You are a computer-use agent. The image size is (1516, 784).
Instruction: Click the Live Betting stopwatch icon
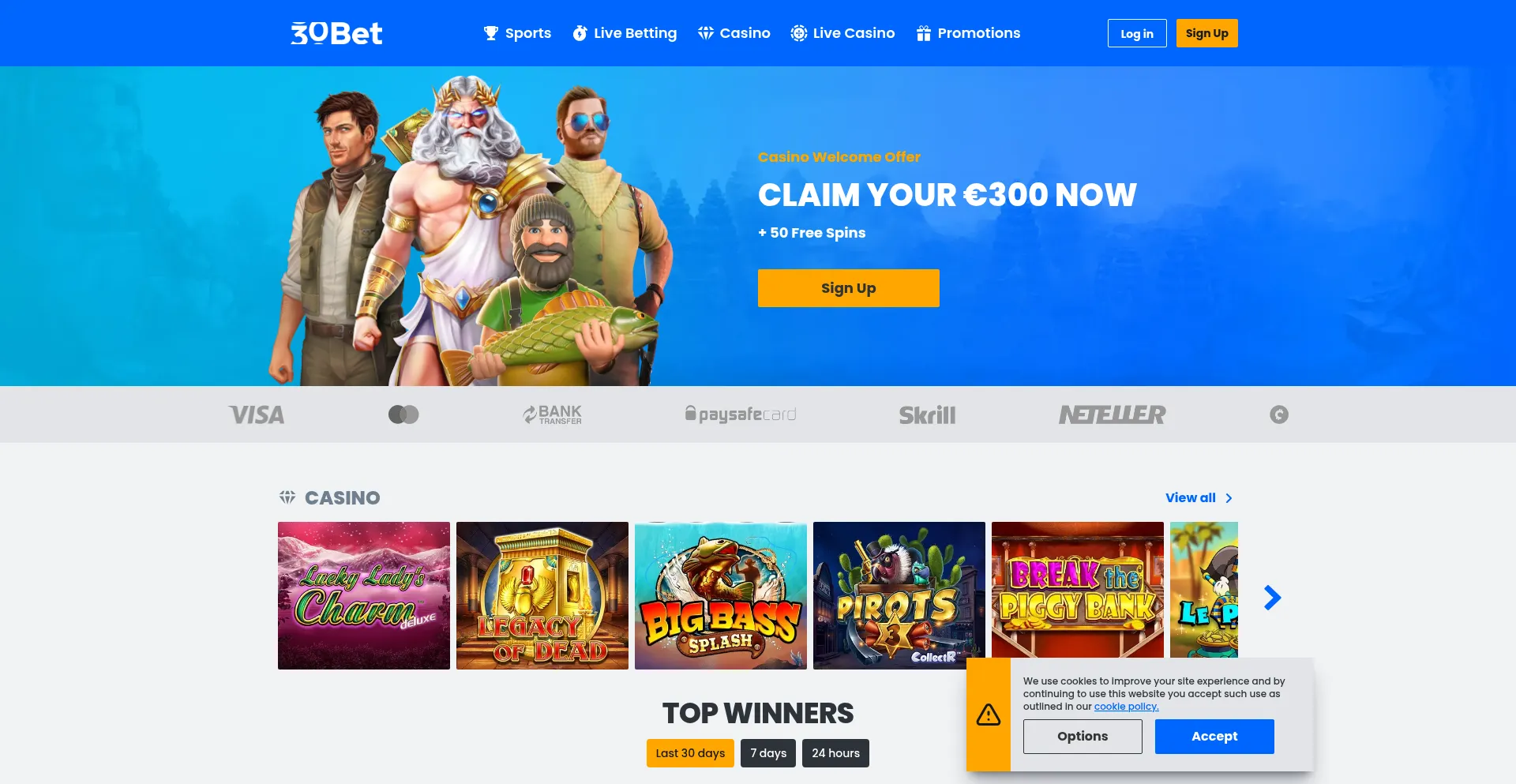pyautogui.click(x=580, y=33)
